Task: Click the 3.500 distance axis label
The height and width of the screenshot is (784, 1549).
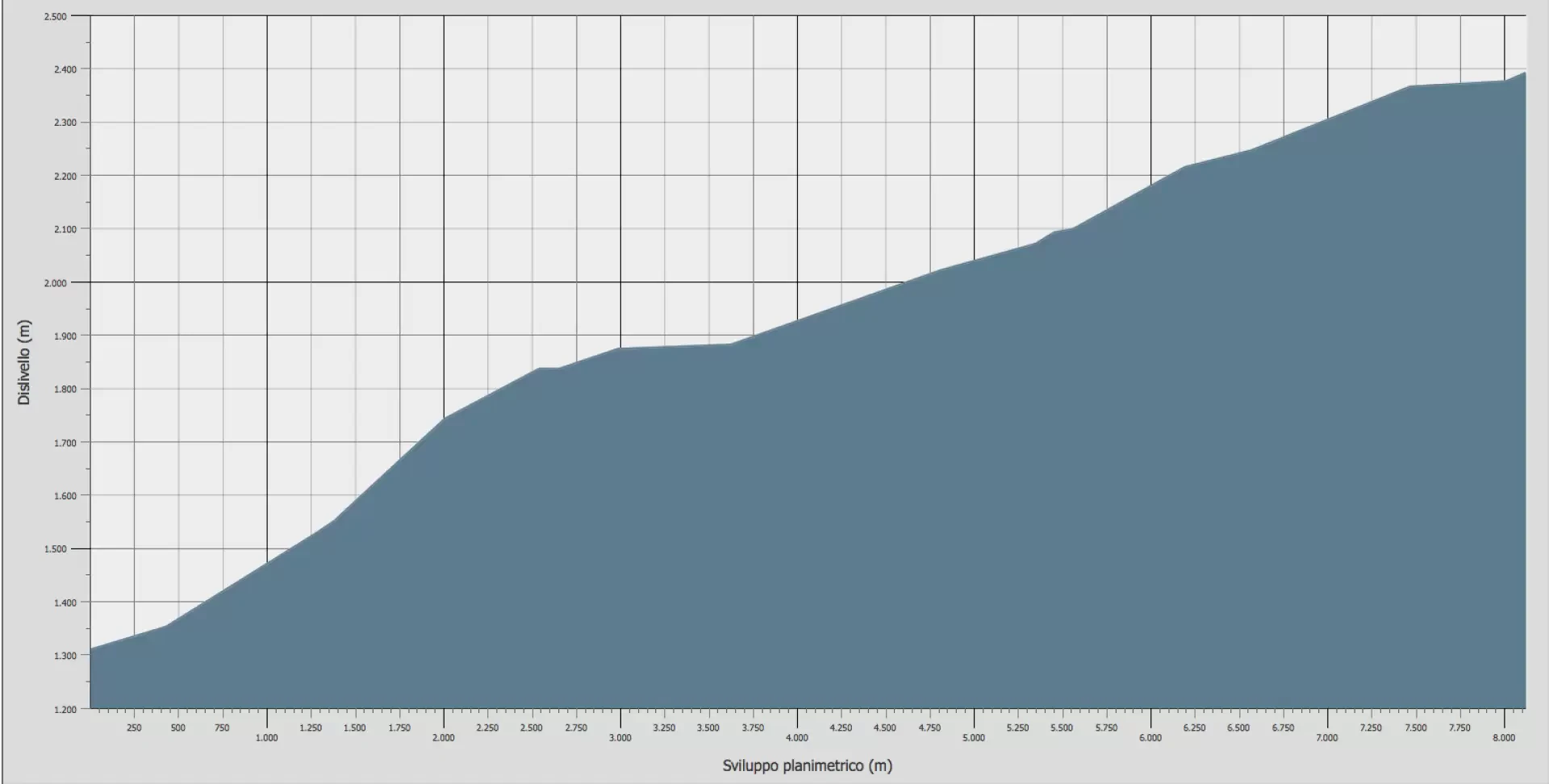Action: (x=708, y=728)
